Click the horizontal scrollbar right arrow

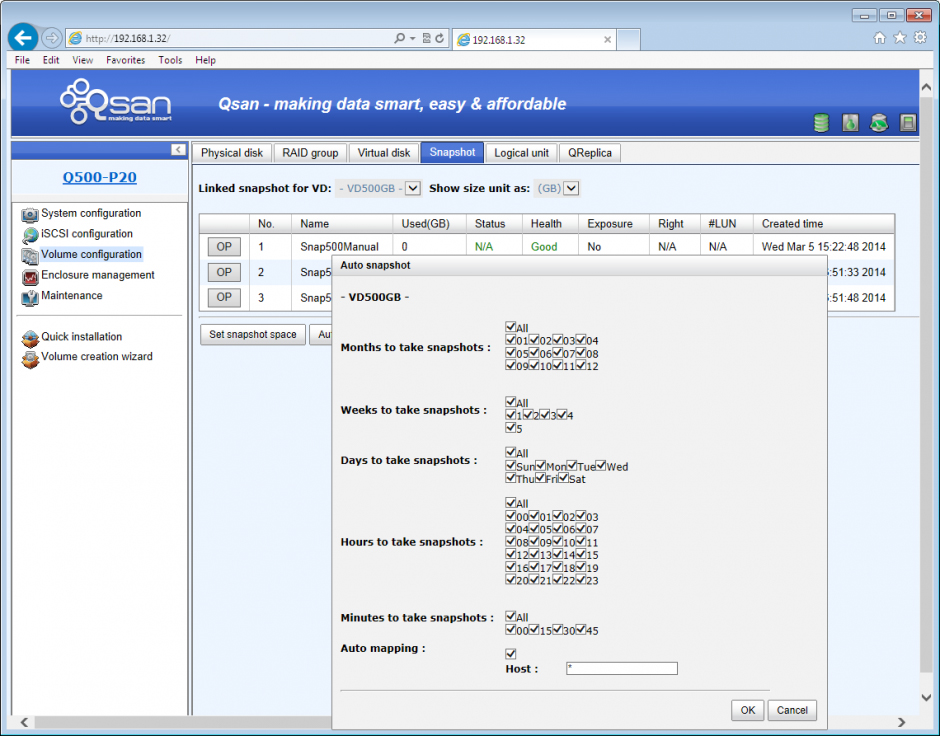click(x=902, y=722)
